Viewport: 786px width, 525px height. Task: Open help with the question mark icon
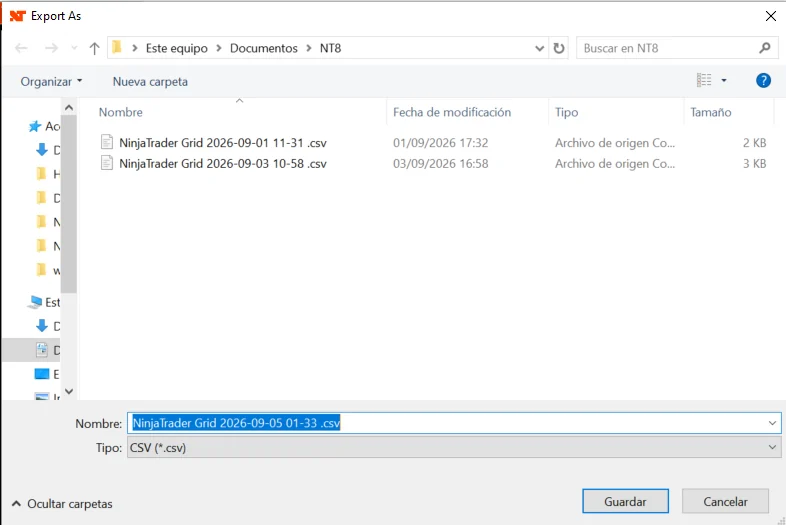(763, 80)
